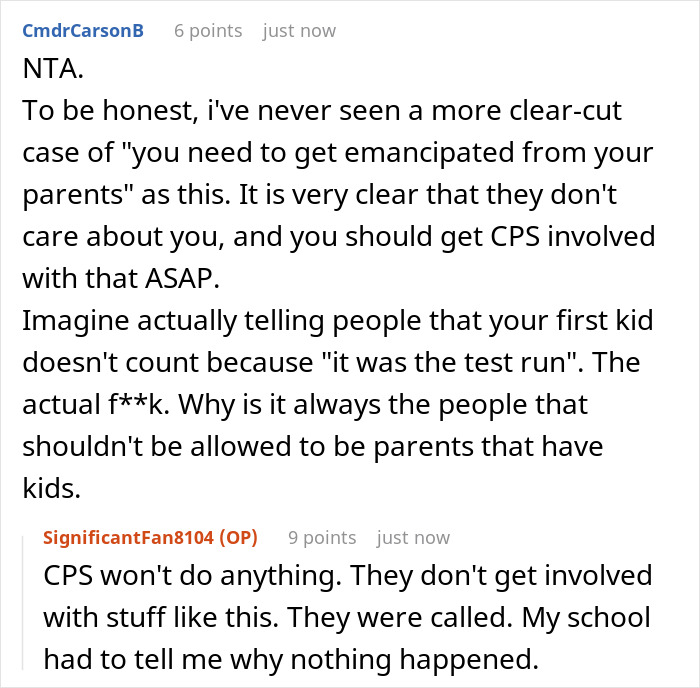700x688 pixels.
Task: Click the words "My school" in the reply
Action: click(586, 617)
